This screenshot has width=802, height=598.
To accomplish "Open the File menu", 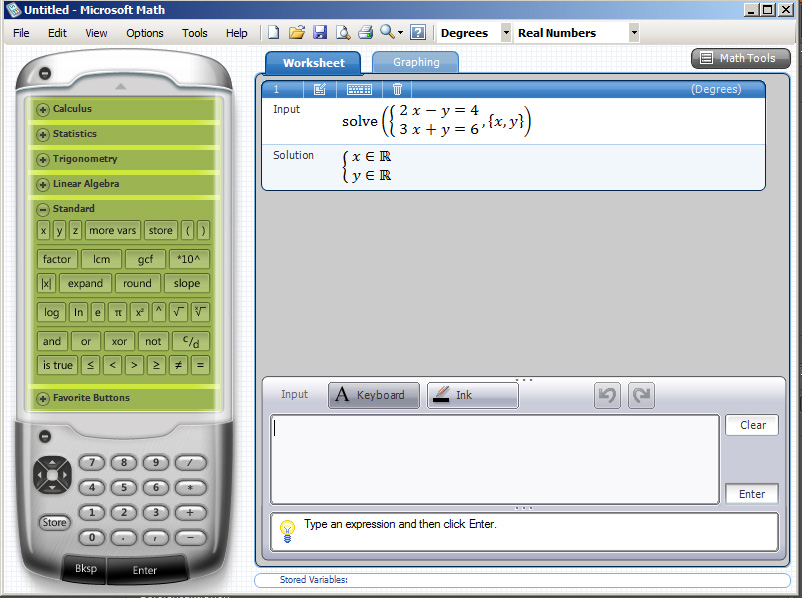I will coord(21,33).
